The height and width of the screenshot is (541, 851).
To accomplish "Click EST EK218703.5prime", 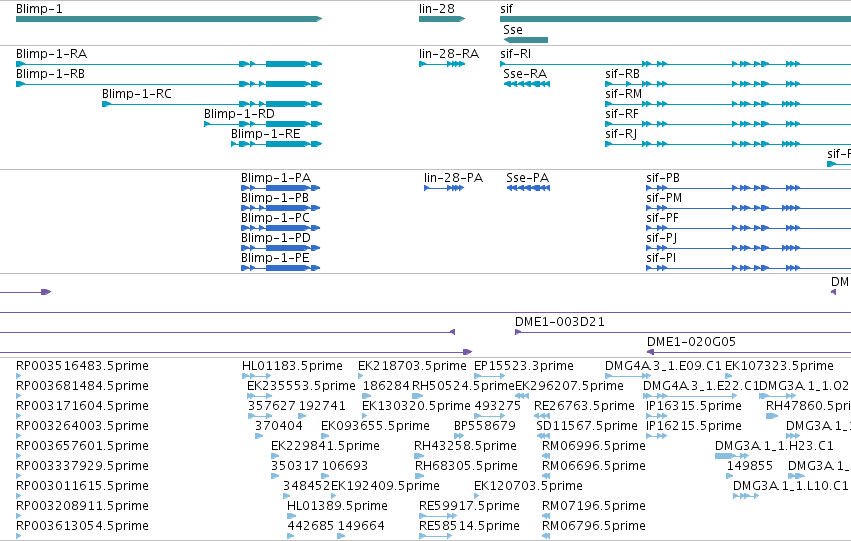I will point(412,366).
